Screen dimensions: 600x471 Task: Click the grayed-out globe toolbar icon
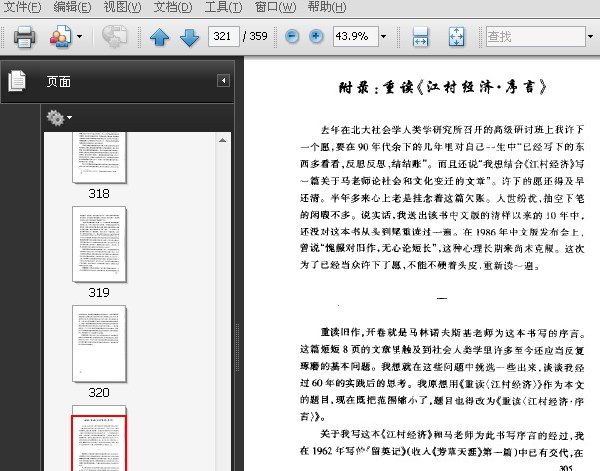[x=114, y=37]
